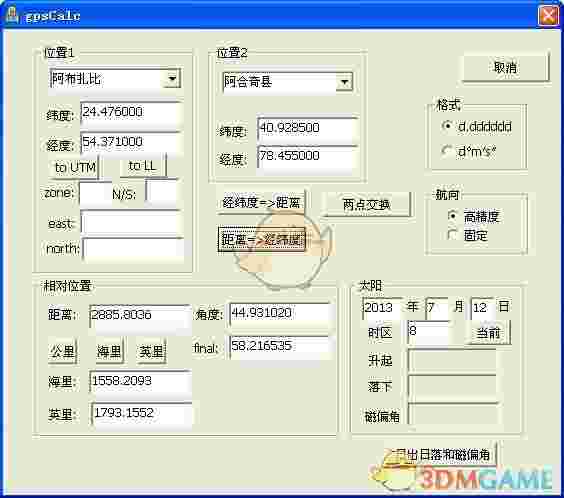The width and height of the screenshot is (564, 498).
Task: Click the to LL button
Action: pos(143,166)
